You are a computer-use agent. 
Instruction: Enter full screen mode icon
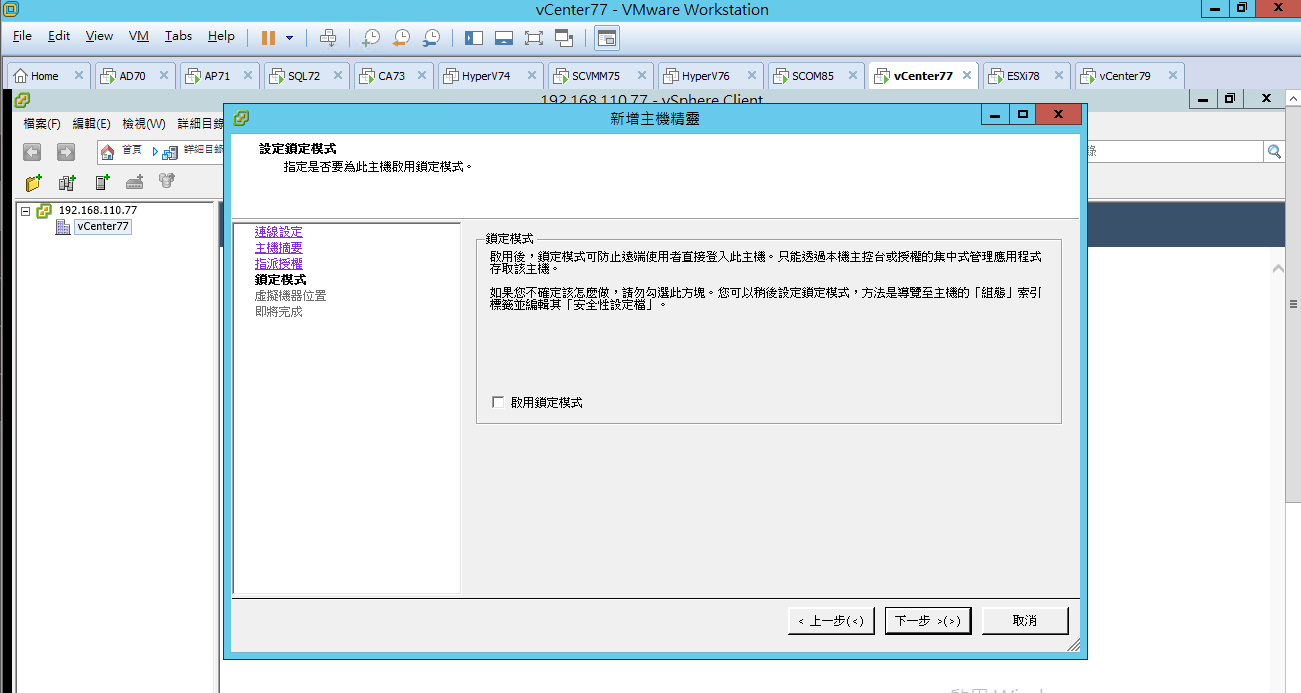click(x=534, y=37)
